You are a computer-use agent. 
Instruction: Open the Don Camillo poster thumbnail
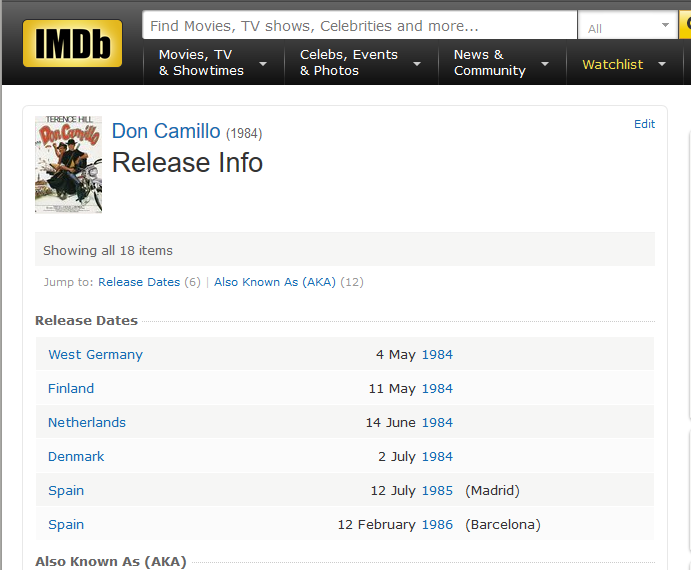(68, 164)
